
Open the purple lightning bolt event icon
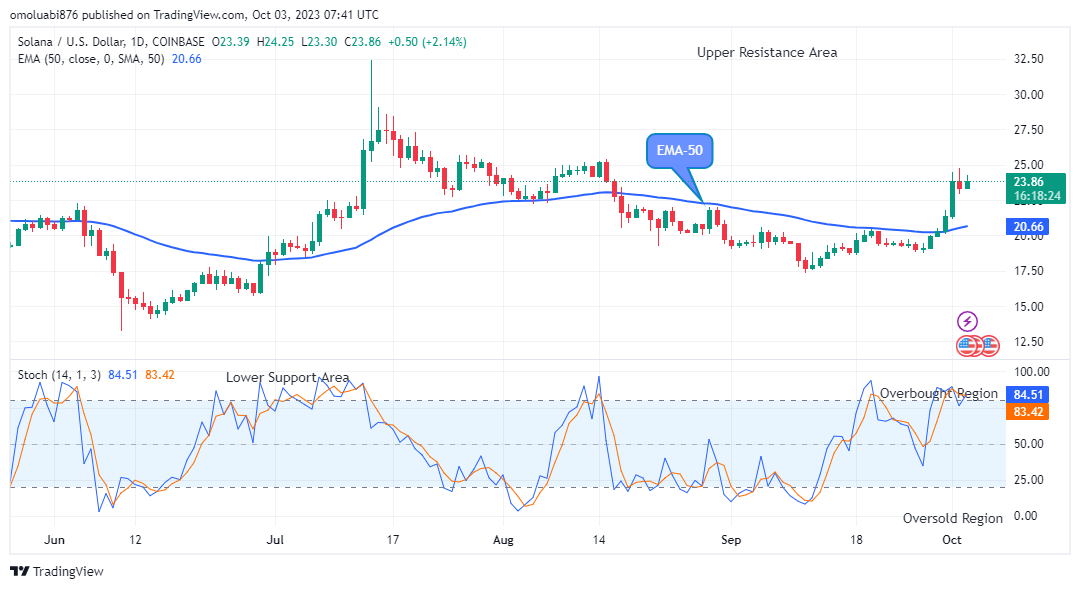pyautogui.click(x=967, y=321)
